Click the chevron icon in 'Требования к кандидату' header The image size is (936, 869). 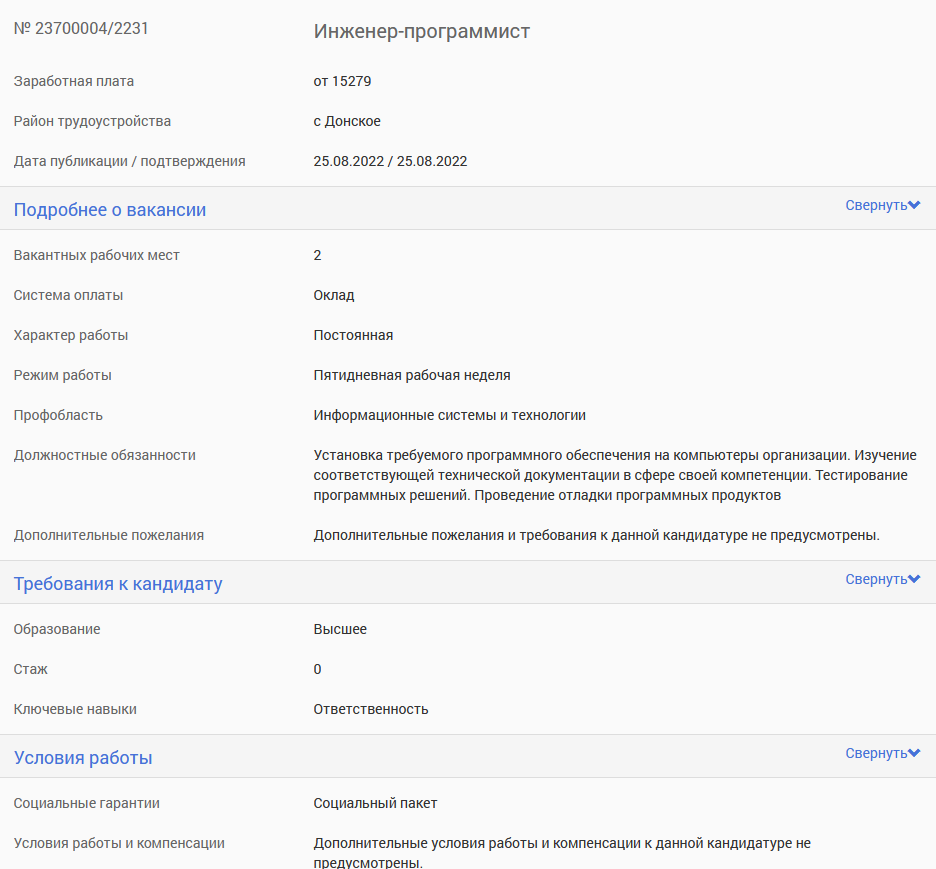tap(914, 579)
